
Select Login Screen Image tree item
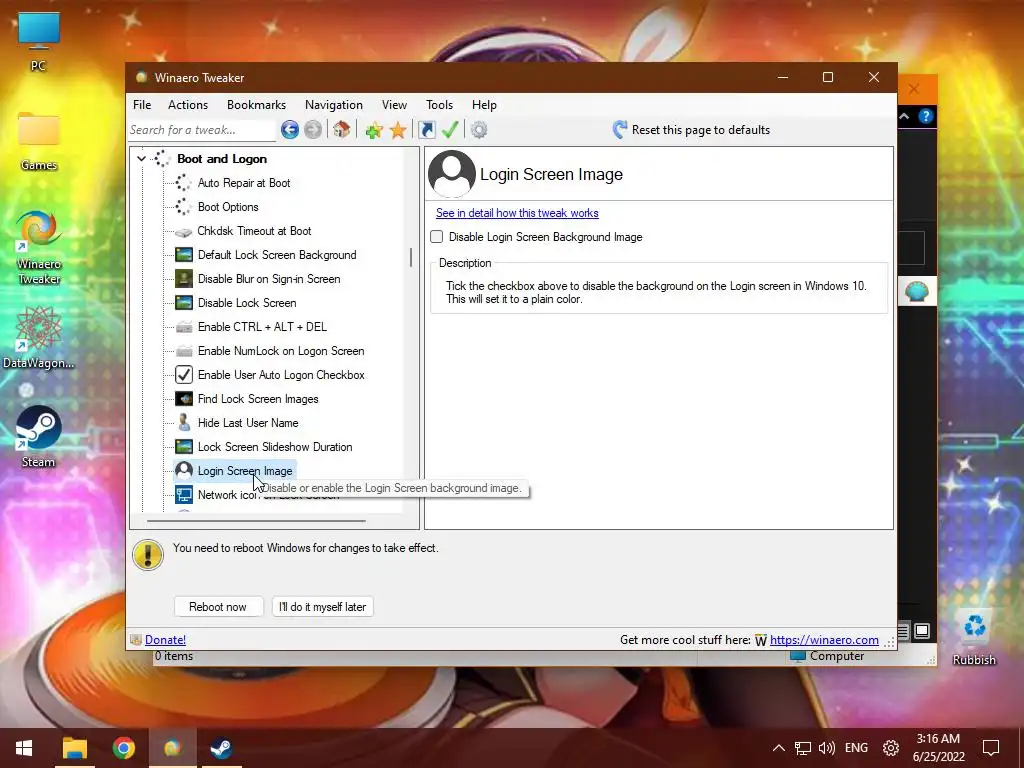[245, 471]
